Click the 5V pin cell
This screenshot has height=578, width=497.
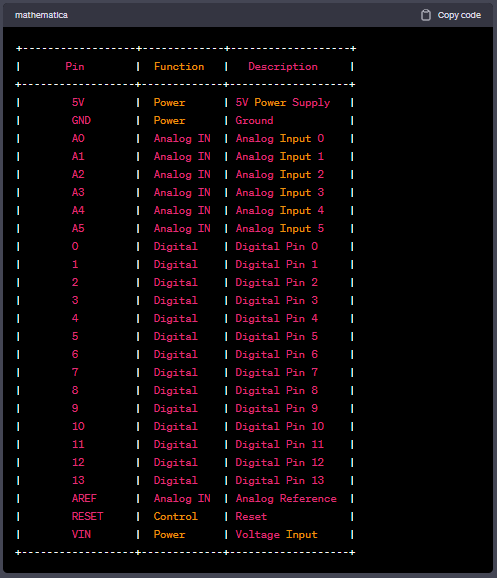(x=78, y=102)
